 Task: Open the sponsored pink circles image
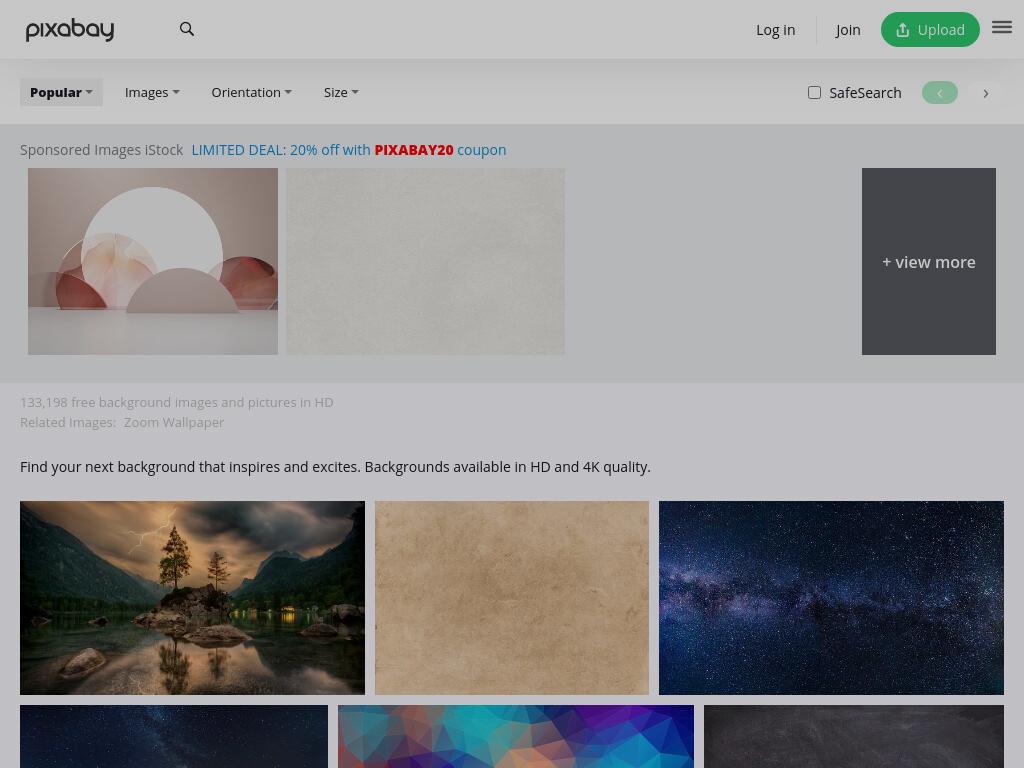coord(153,262)
